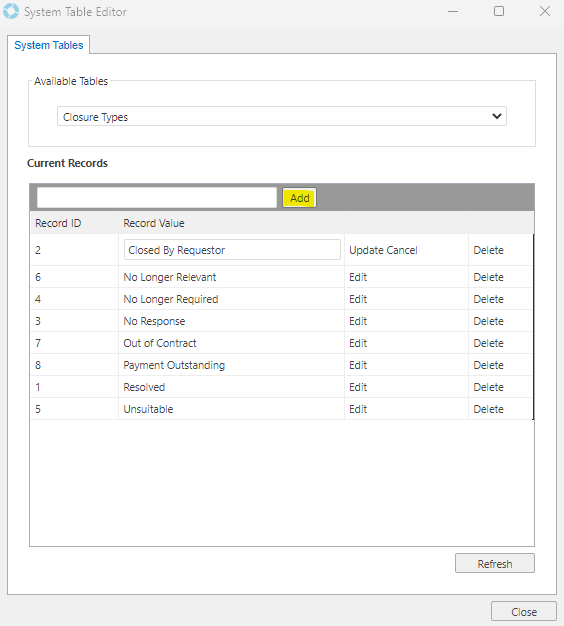
Task: Click the System Table Editor app icon
Action: pyautogui.click(x=11, y=11)
